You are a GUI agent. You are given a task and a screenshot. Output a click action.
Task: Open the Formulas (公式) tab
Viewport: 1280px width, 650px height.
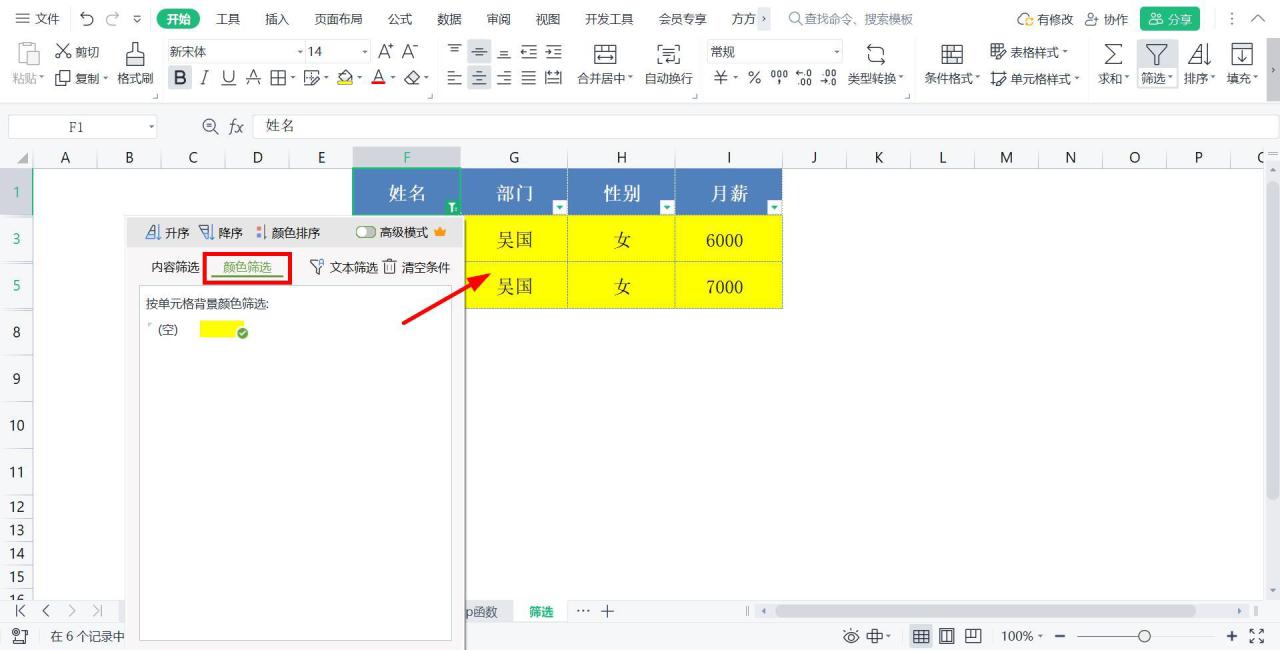pos(400,19)
